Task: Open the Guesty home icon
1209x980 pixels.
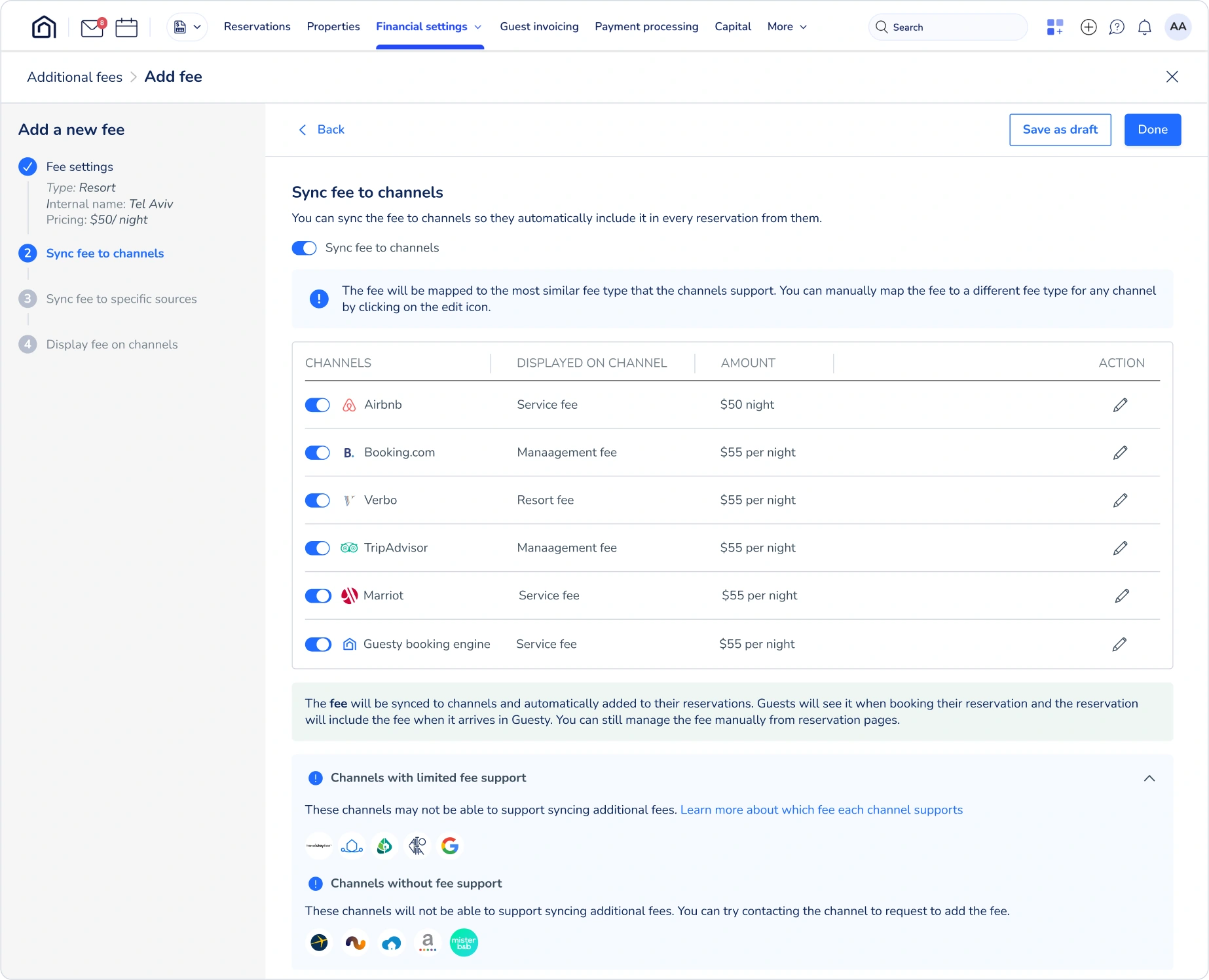Action: point(44,27)
